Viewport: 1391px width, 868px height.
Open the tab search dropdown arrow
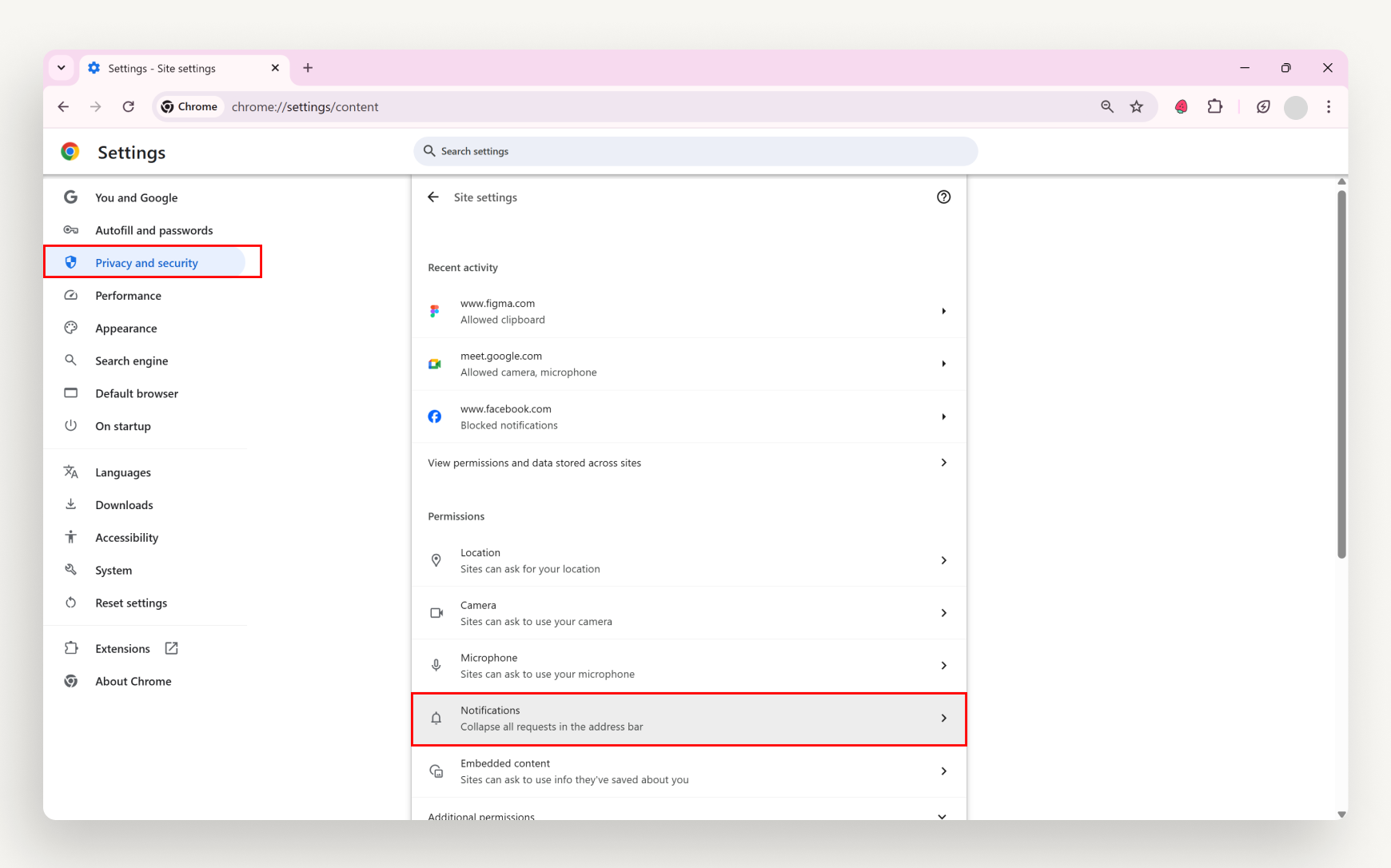(62, 68)
